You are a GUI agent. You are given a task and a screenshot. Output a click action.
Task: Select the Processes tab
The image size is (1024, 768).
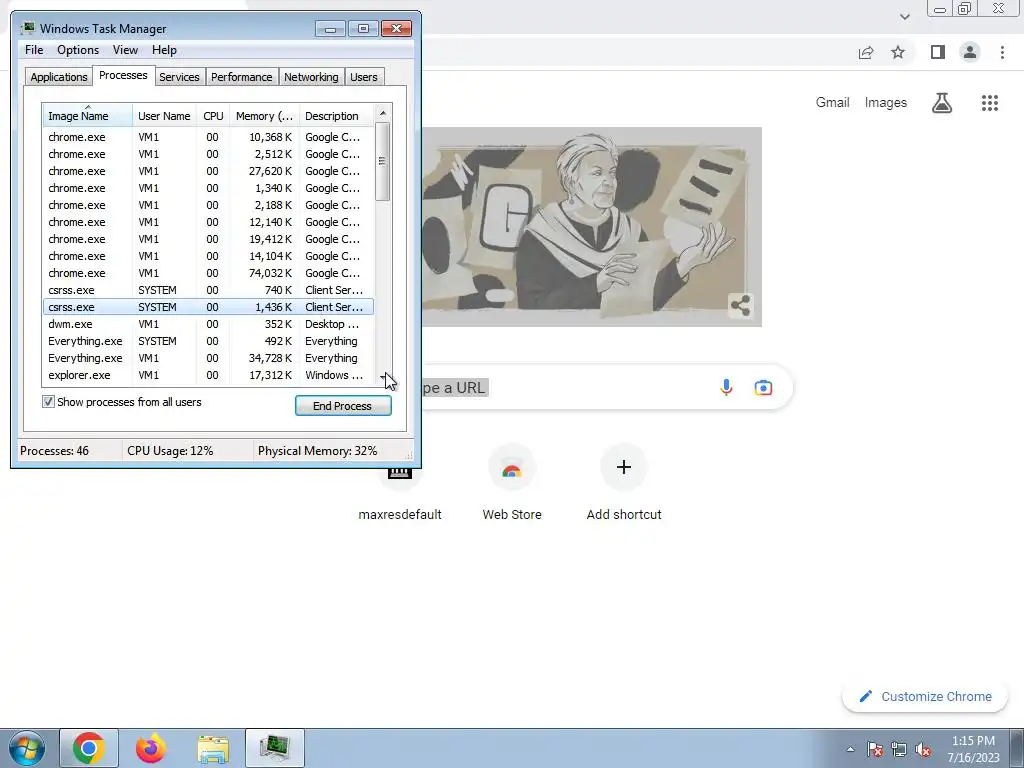(123, 75)
